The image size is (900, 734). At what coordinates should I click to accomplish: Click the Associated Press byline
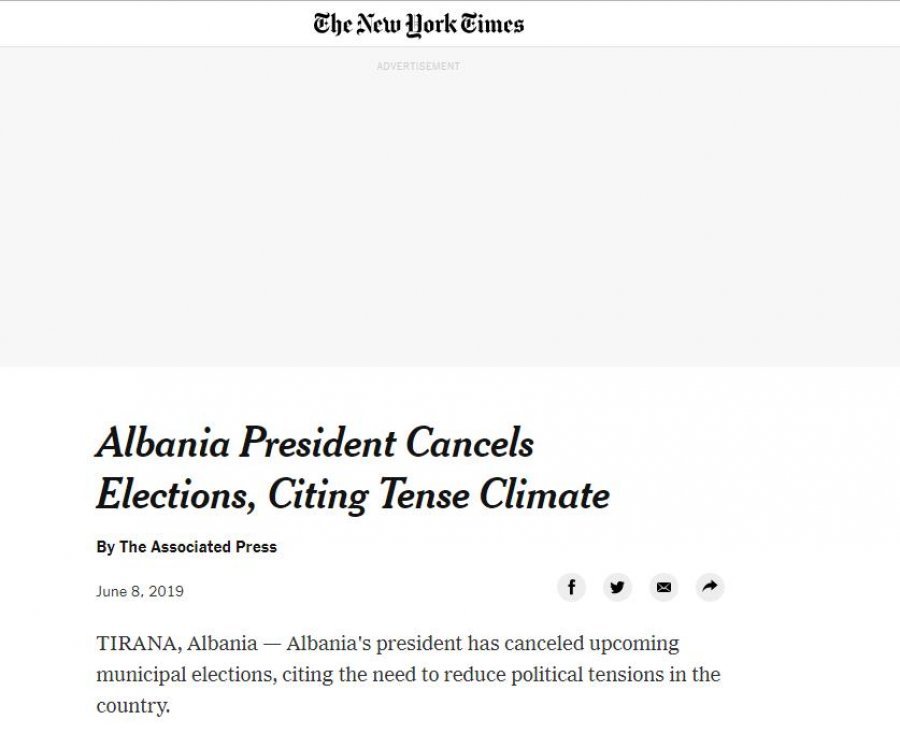(x=197, y=547)
